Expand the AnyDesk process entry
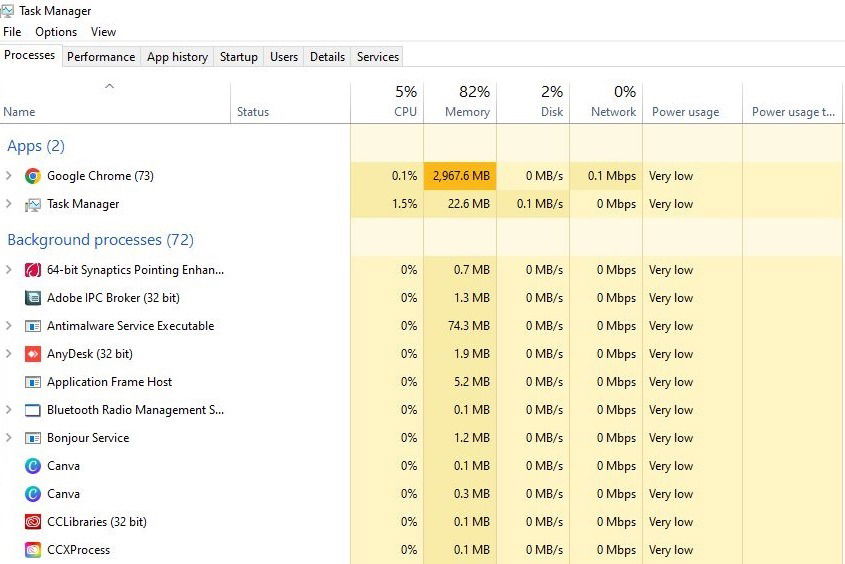Viewport: 845px width, 564px height. [x=9, y=353]
